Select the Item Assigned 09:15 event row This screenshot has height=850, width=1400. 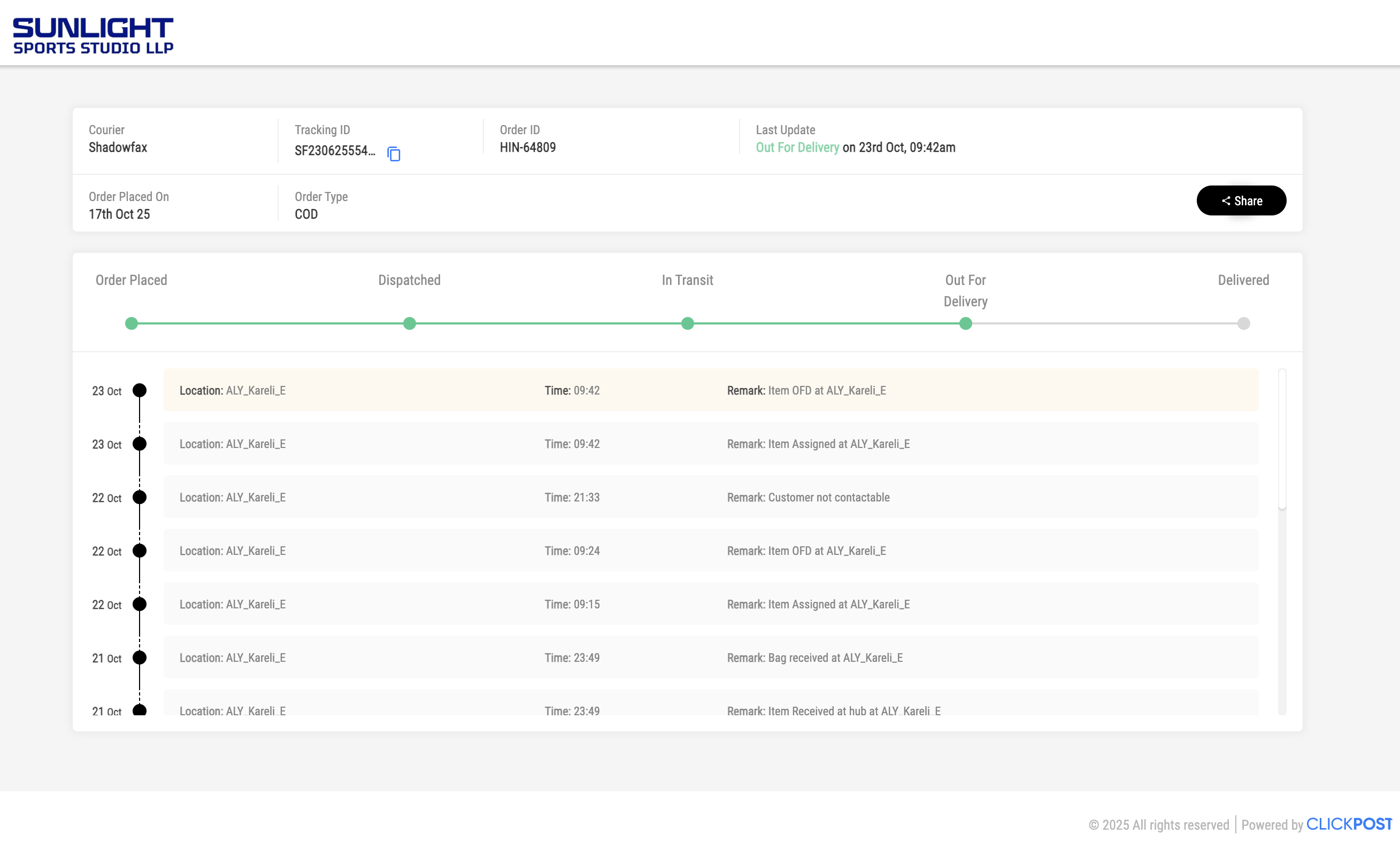click(x=710, y=604)
